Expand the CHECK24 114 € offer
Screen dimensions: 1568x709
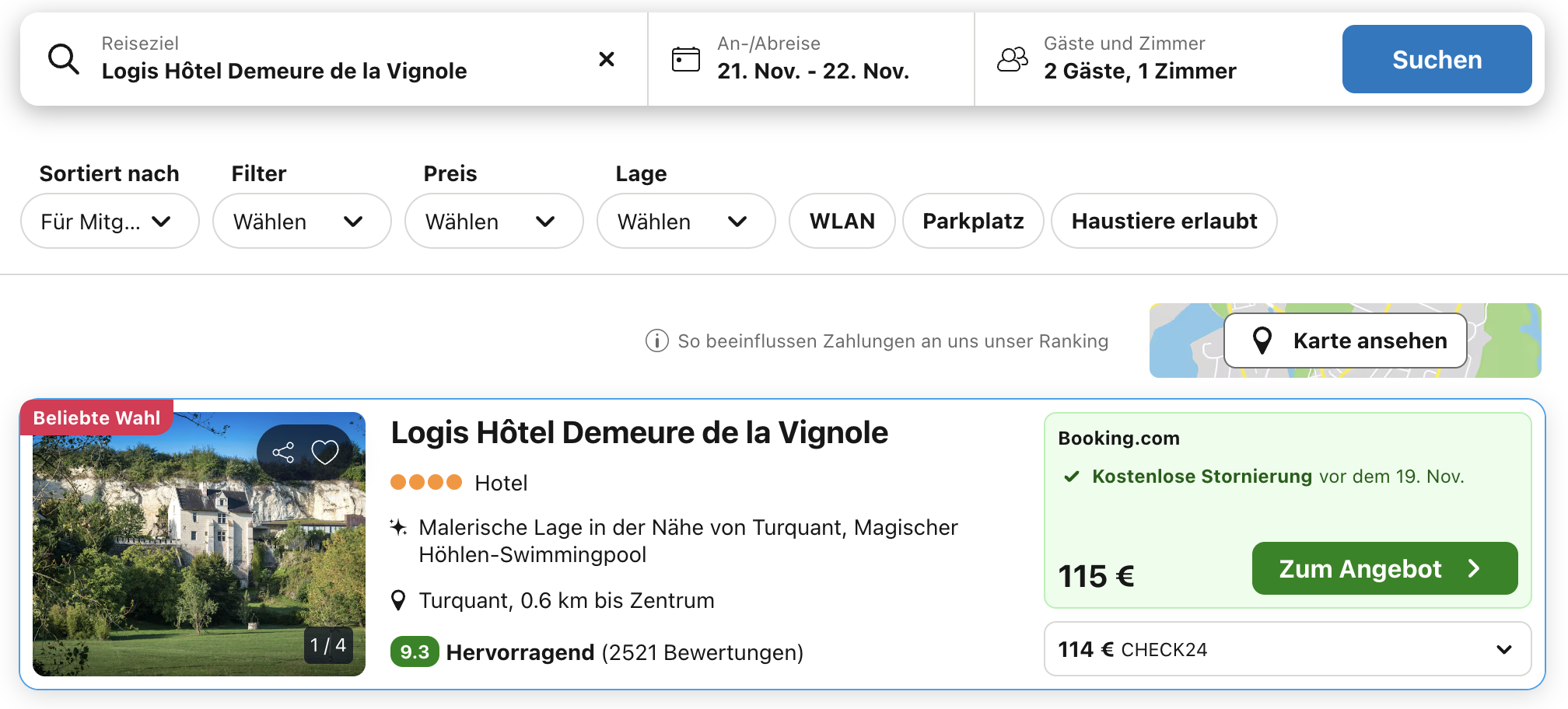pyautogui.click(x=1287, y=648)
